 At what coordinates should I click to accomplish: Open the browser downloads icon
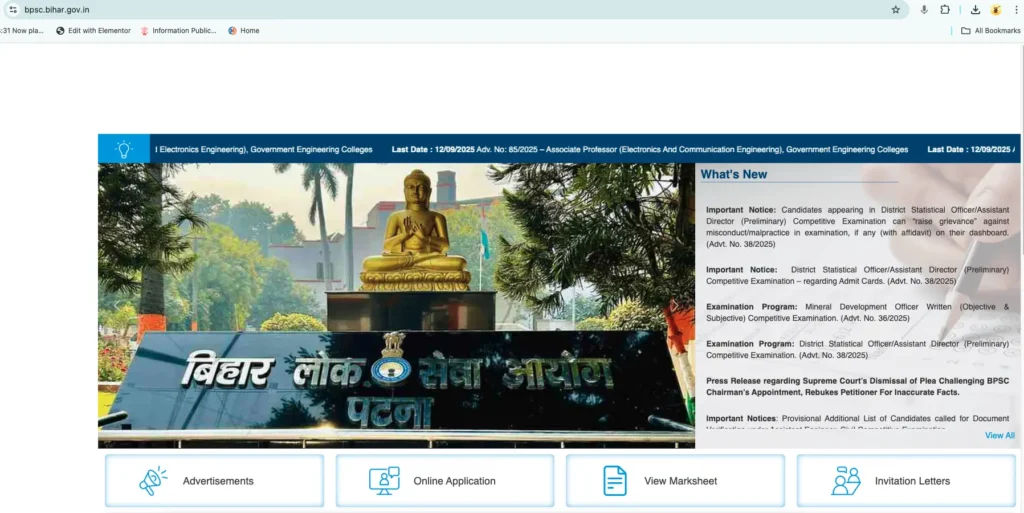coord(975,9)
